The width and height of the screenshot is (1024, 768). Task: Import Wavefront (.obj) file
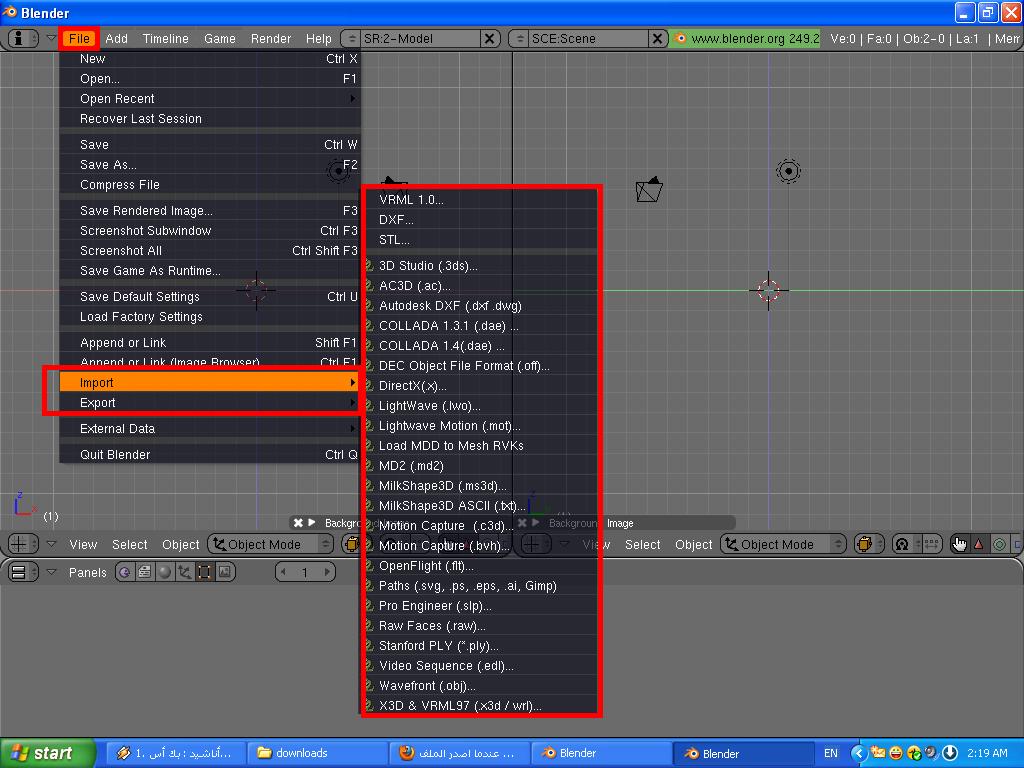point(481,686)
